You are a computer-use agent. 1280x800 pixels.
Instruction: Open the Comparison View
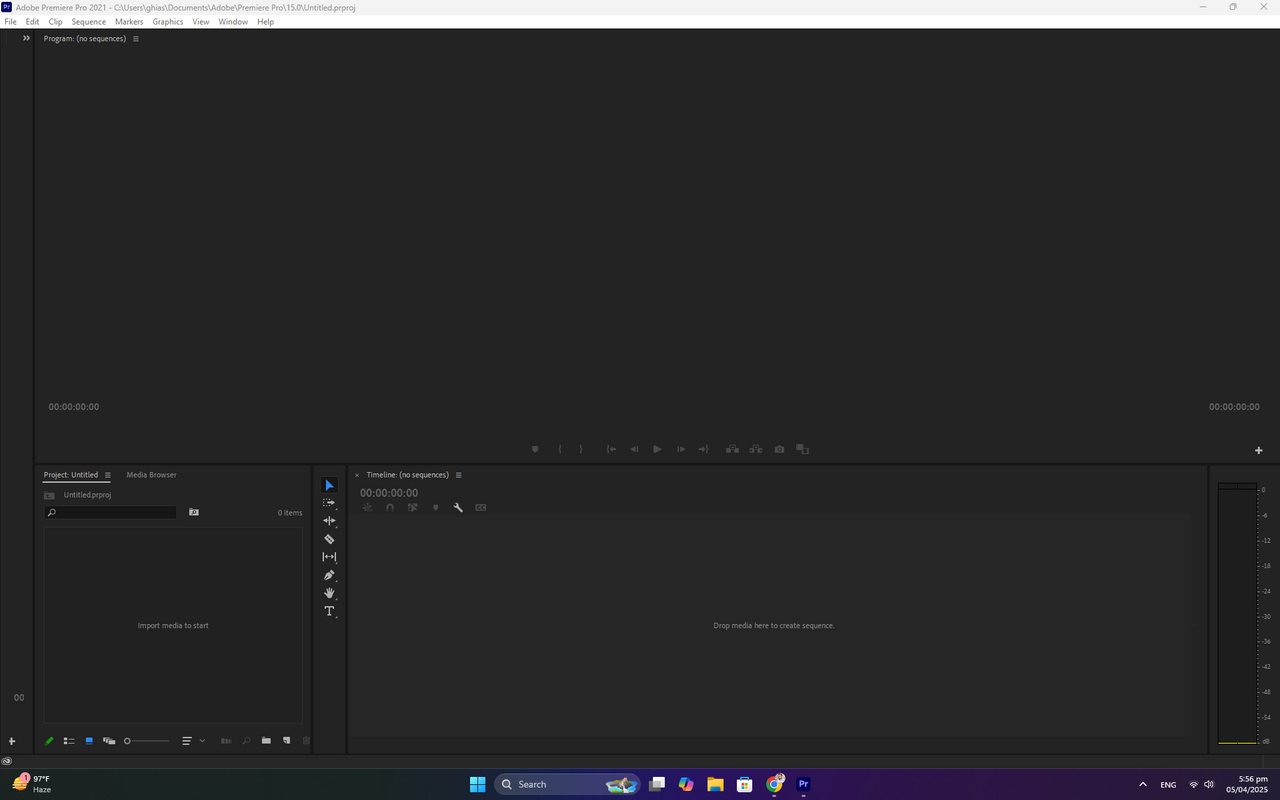[x=802, y=449]
